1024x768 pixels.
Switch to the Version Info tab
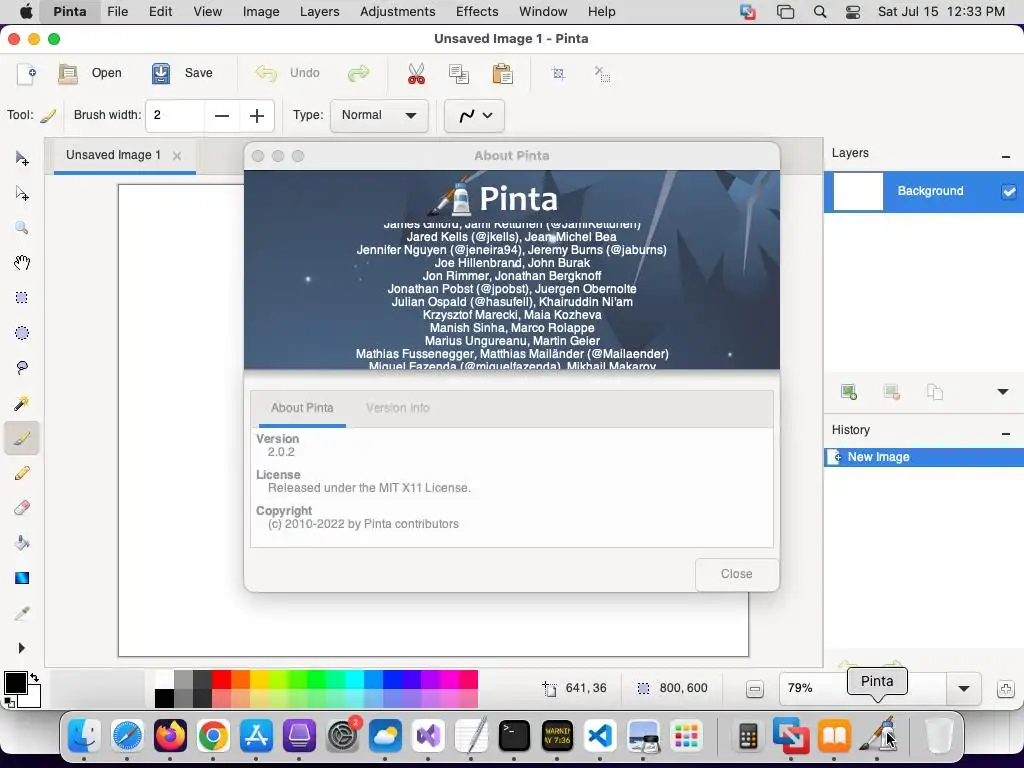(397, 408)
